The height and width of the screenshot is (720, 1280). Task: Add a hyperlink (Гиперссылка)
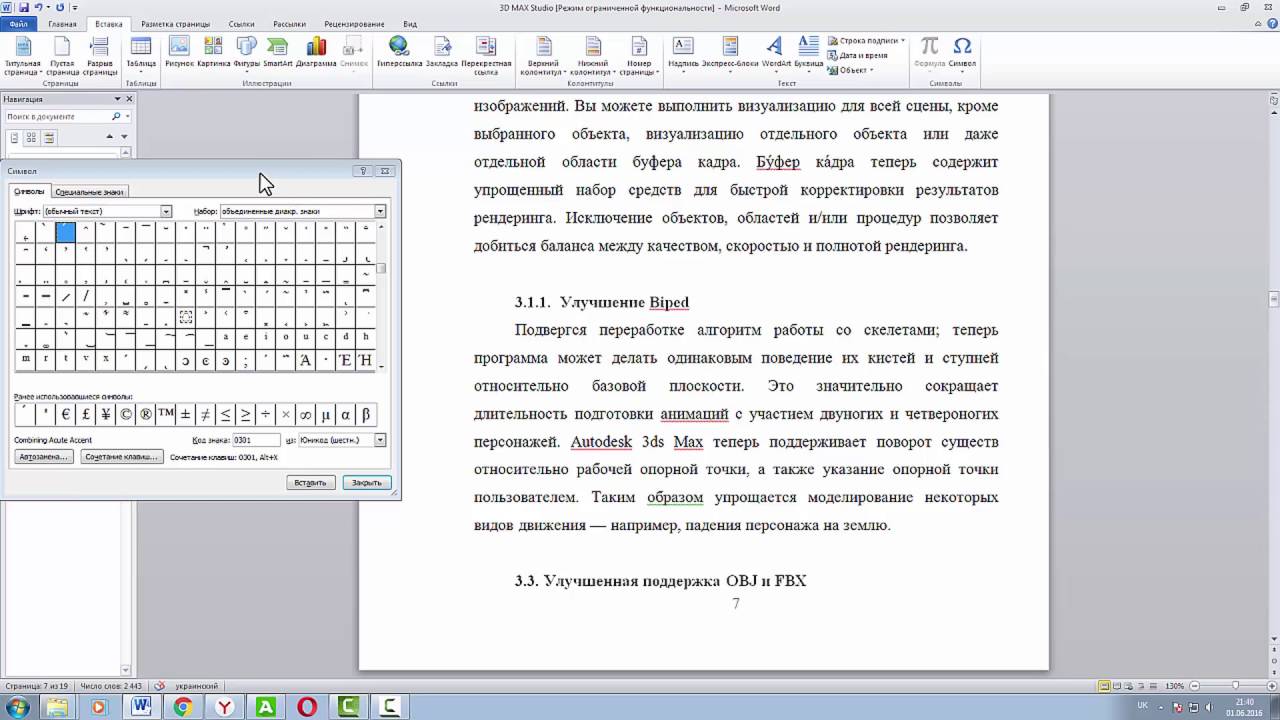(x=400, y=52)
